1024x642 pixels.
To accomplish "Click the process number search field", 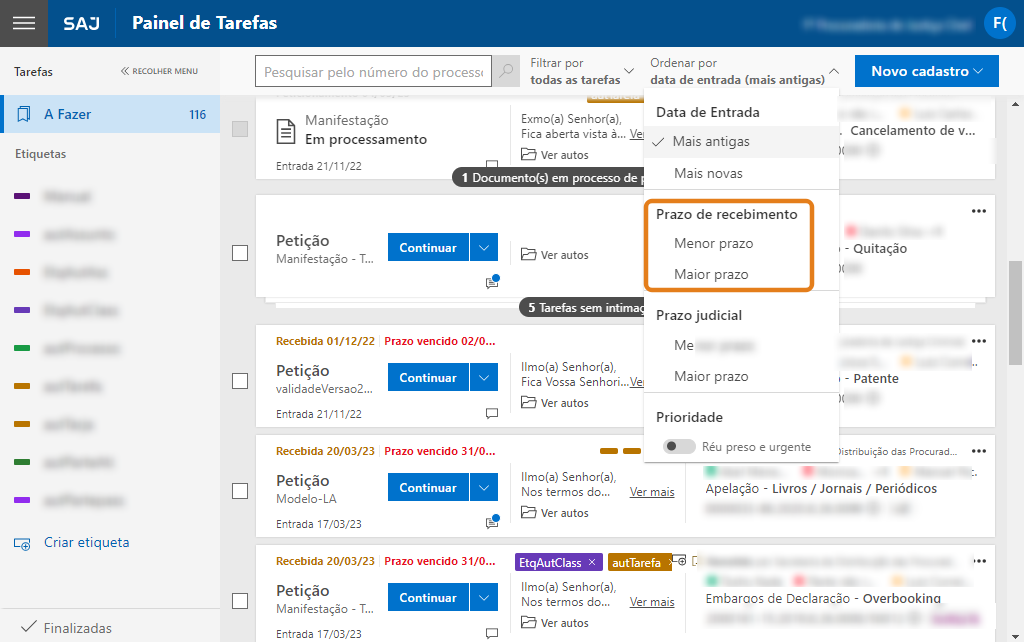I will click(x=373, y=72).
